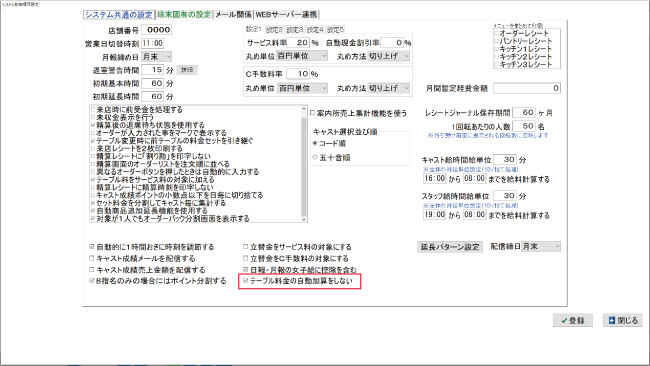Toggle オーダーが入力された事をマークで表示する checkbox

[x=93, y=133]
